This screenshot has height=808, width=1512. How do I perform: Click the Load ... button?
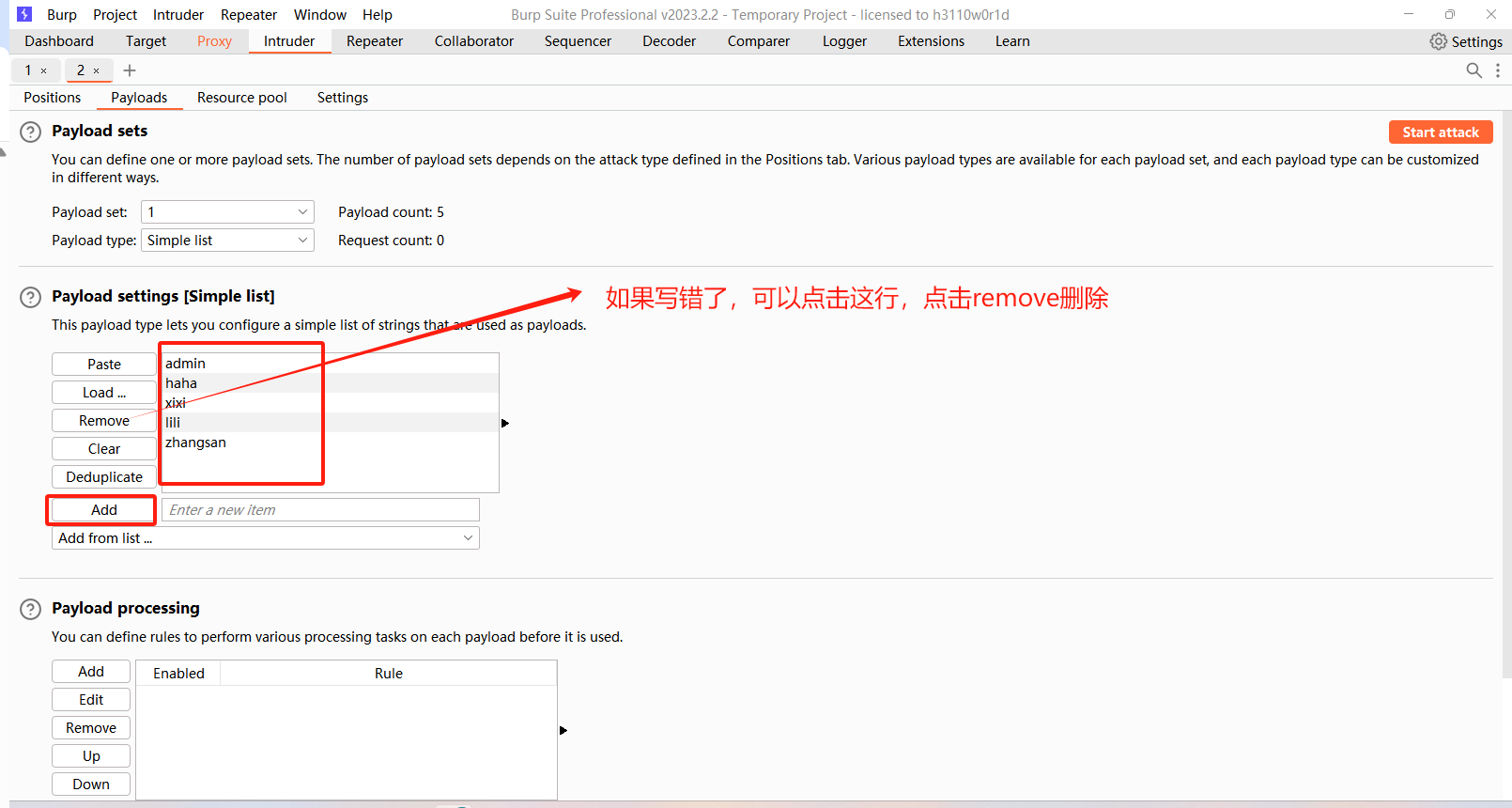pyautogui.click(x=104, y=393)
